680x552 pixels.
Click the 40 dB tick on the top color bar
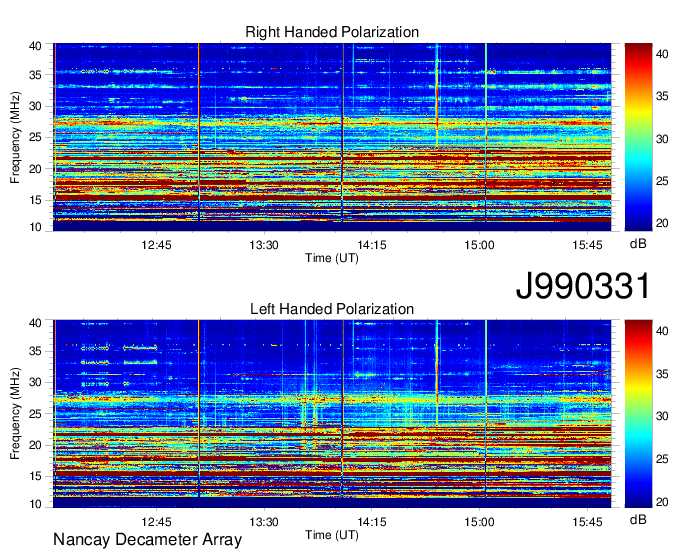[662, 54]
